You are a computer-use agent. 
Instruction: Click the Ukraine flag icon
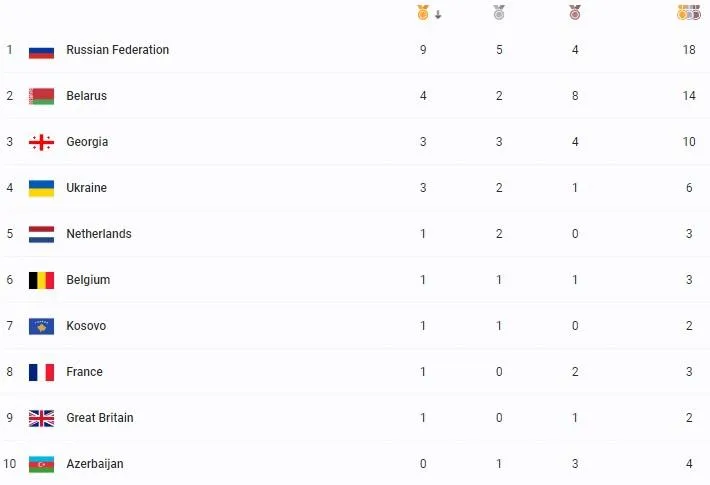(41, 188)
